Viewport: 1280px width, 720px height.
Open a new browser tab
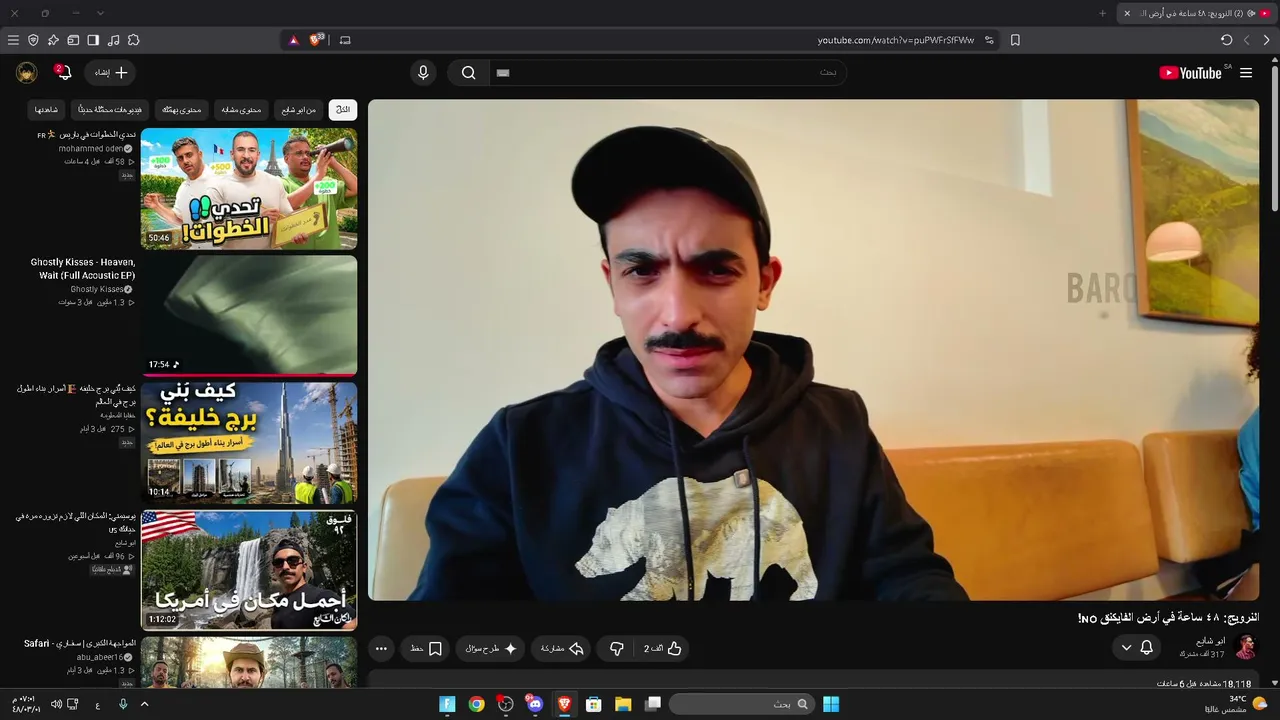coord(1103,13)
